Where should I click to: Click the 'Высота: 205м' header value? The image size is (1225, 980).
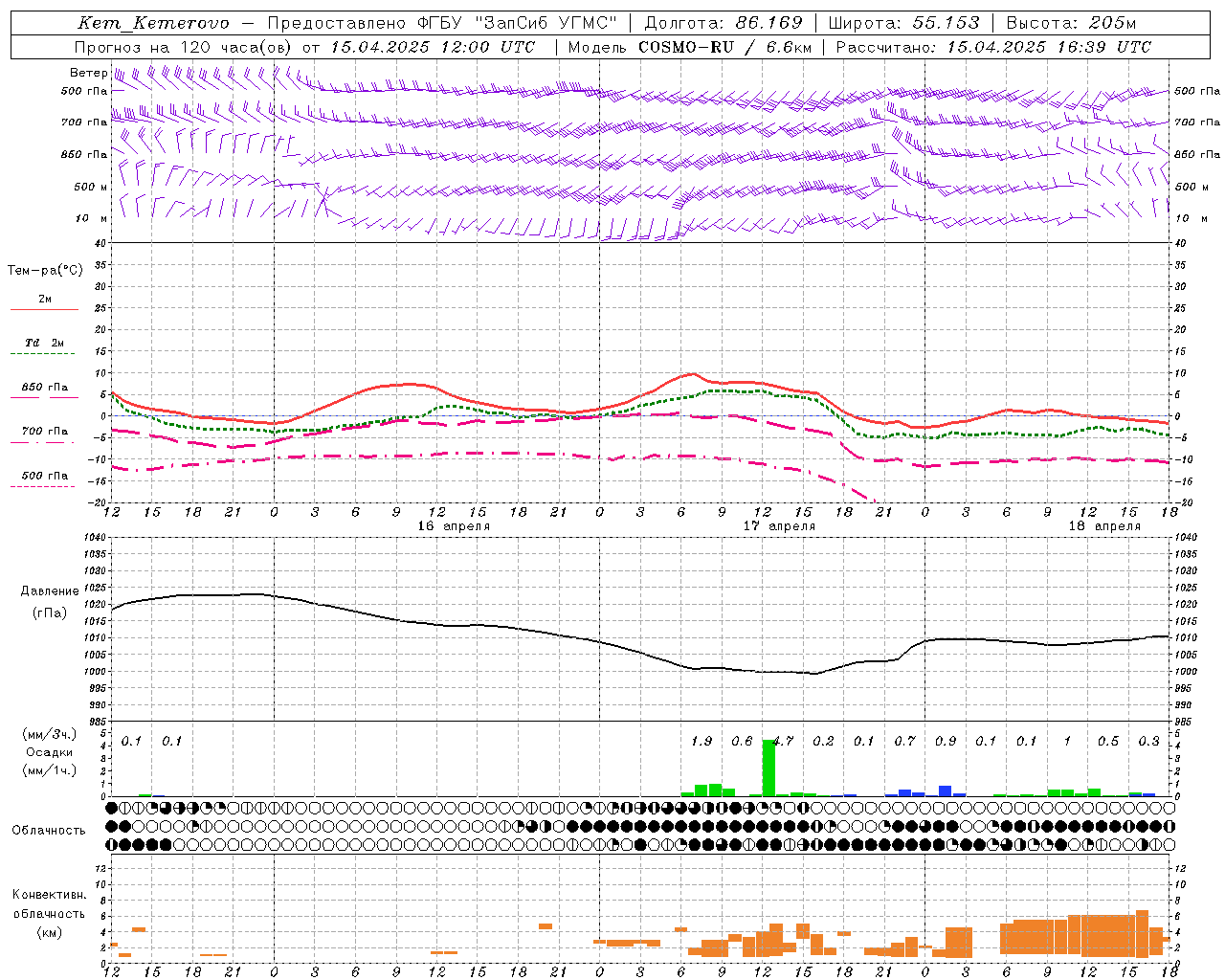[1071, 23]
